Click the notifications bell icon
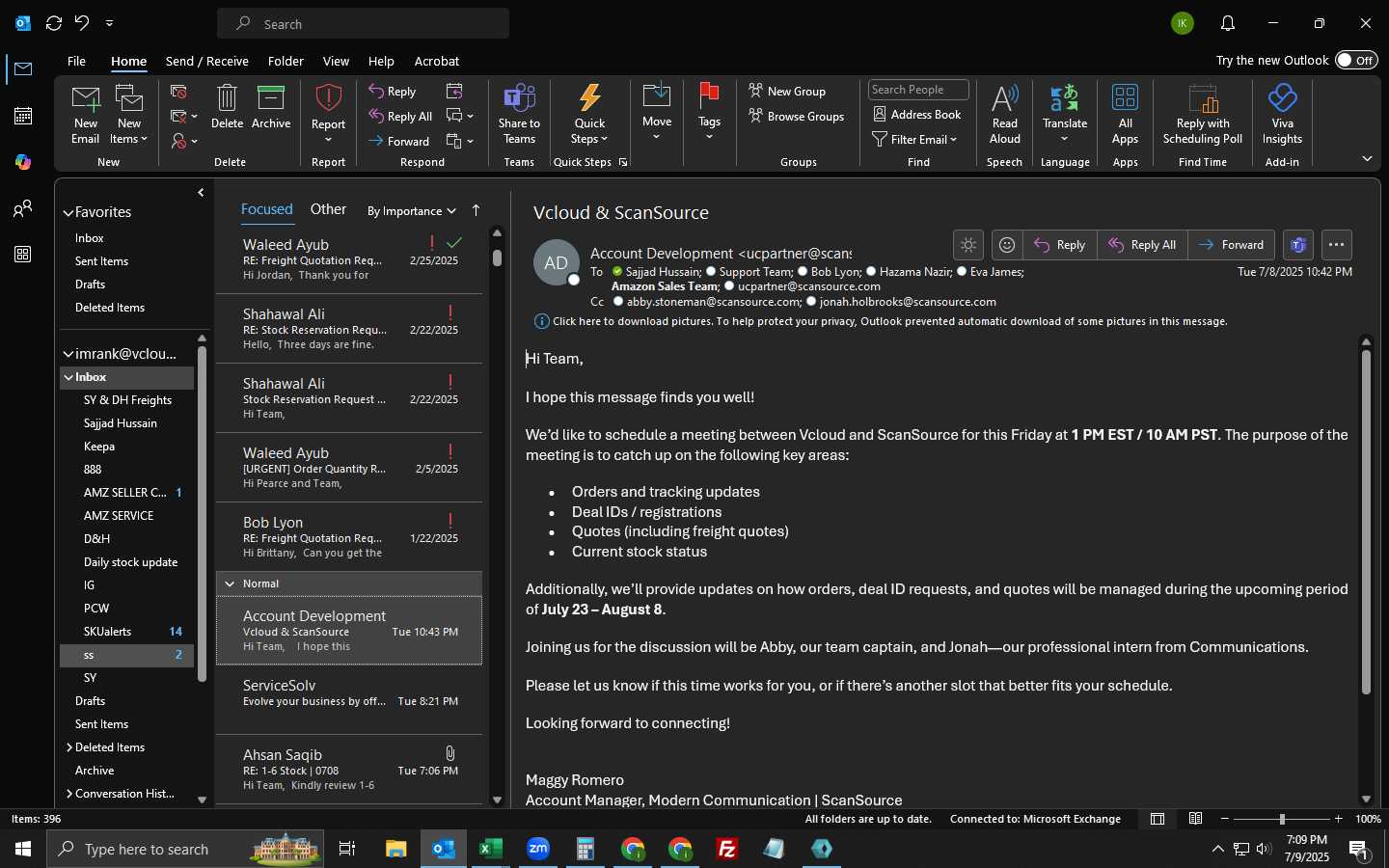The image size is (1389, 868). click(x=1227, y=23)
